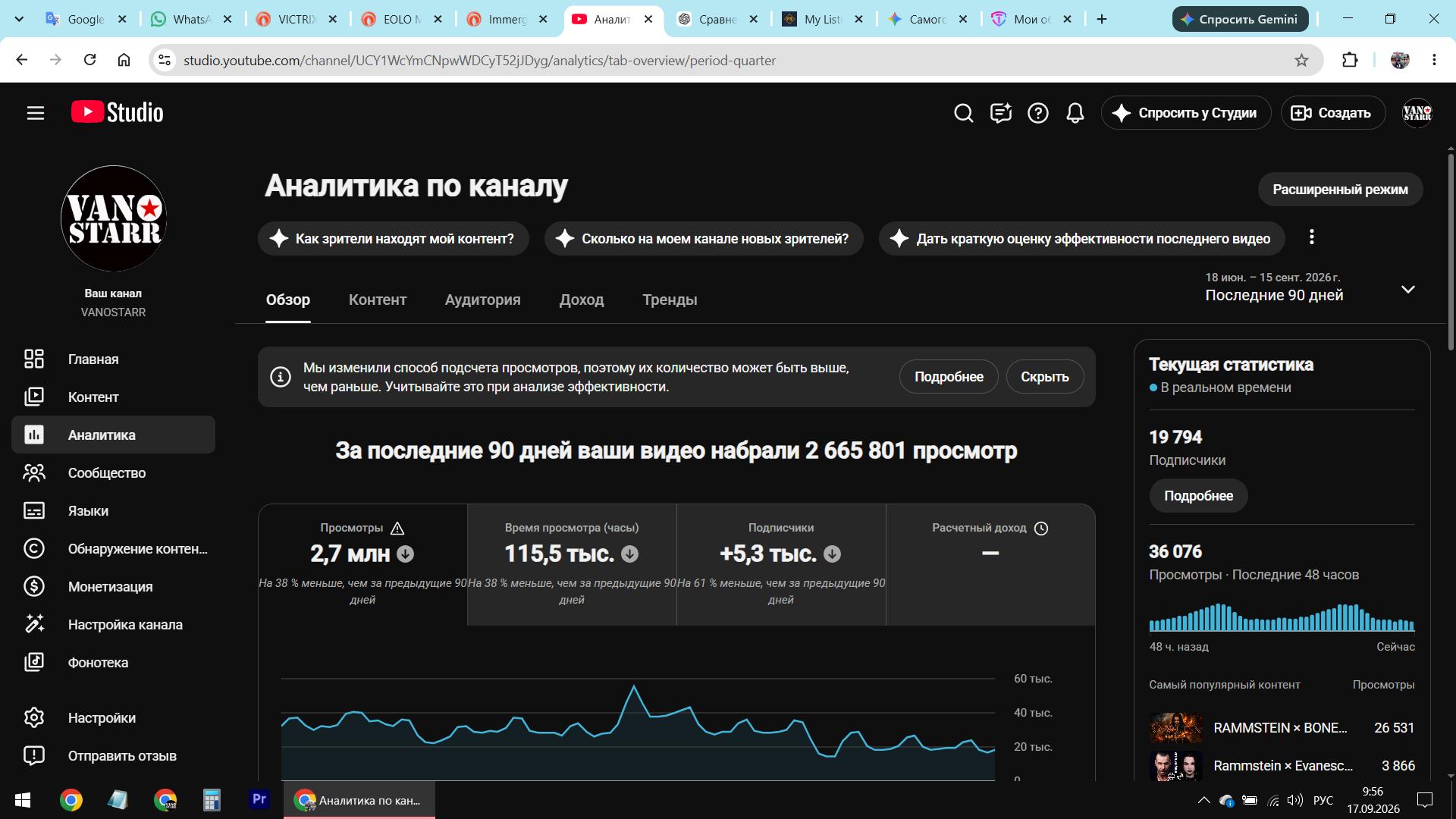Click the Скрыть button in the notice
This screenshot has width=1456, height=819.
(x=1044, y=377)
